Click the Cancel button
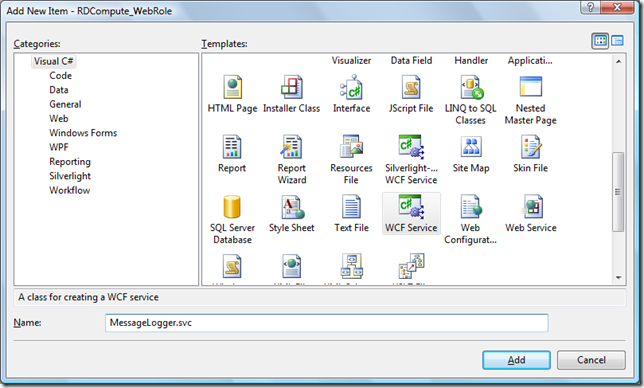This screenshot has width=644, height=388. (591, 360)
